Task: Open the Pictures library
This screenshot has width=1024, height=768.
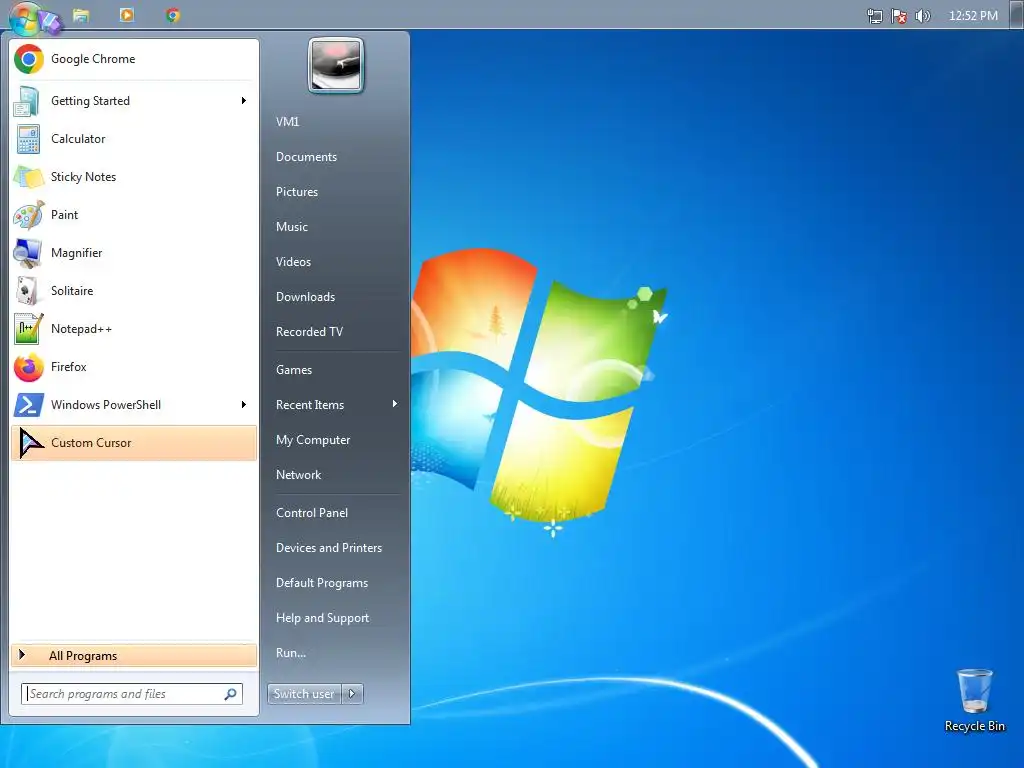Action: [296, 191]
